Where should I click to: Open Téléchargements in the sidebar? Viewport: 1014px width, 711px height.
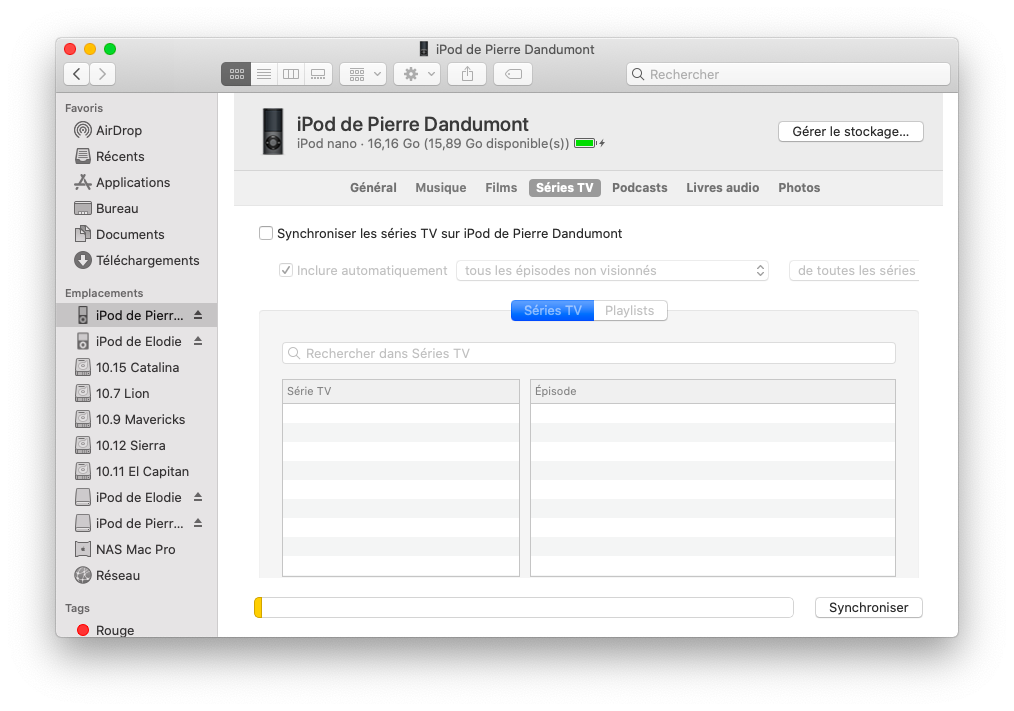[x=137, y=260]
